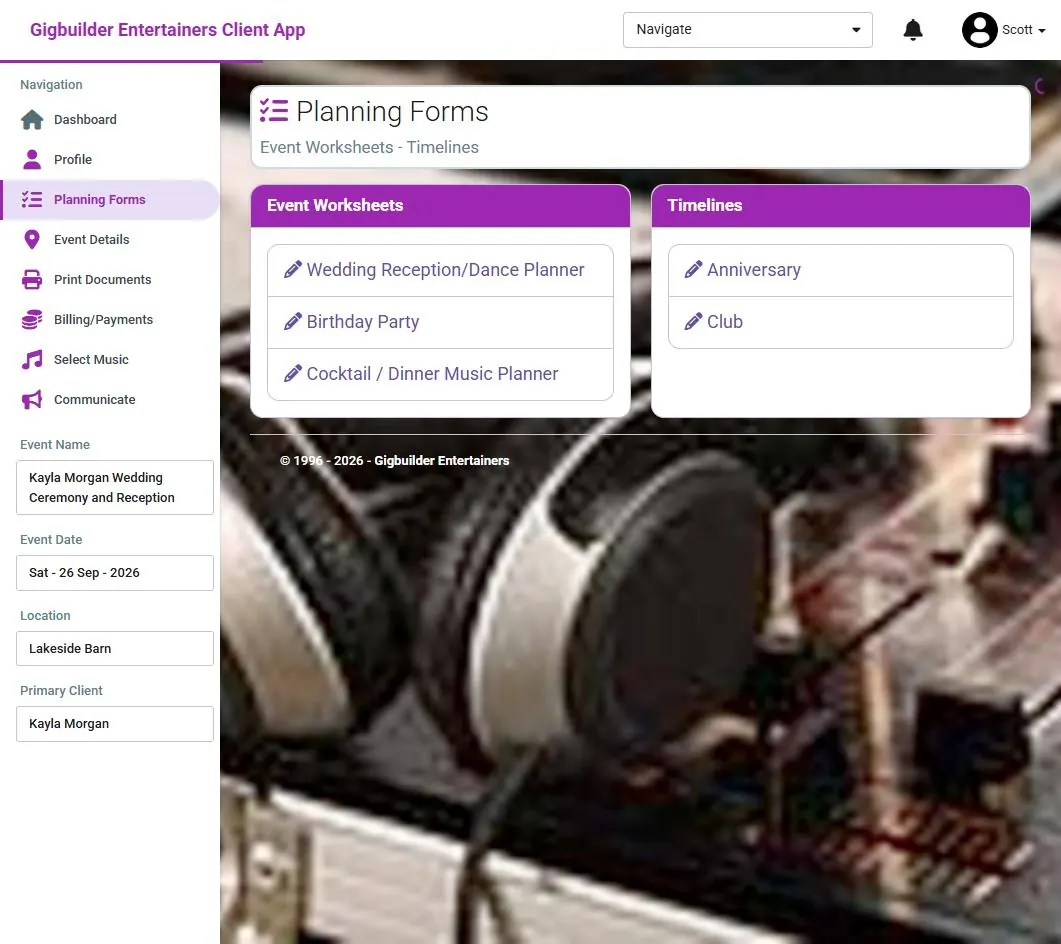Open Cocktail / Dinner Music Planner worksheet
1061x944 pixels.
(x=441, y=374)
